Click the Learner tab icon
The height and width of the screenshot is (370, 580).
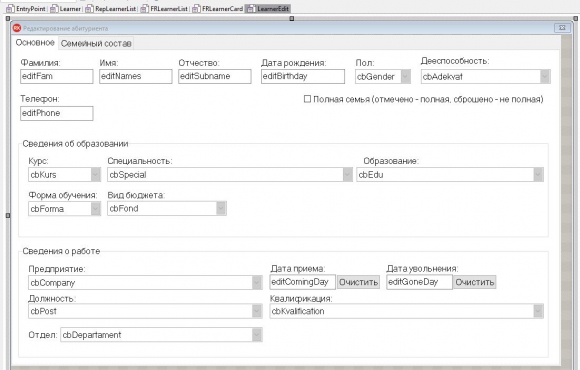click(x=54, y=9)
